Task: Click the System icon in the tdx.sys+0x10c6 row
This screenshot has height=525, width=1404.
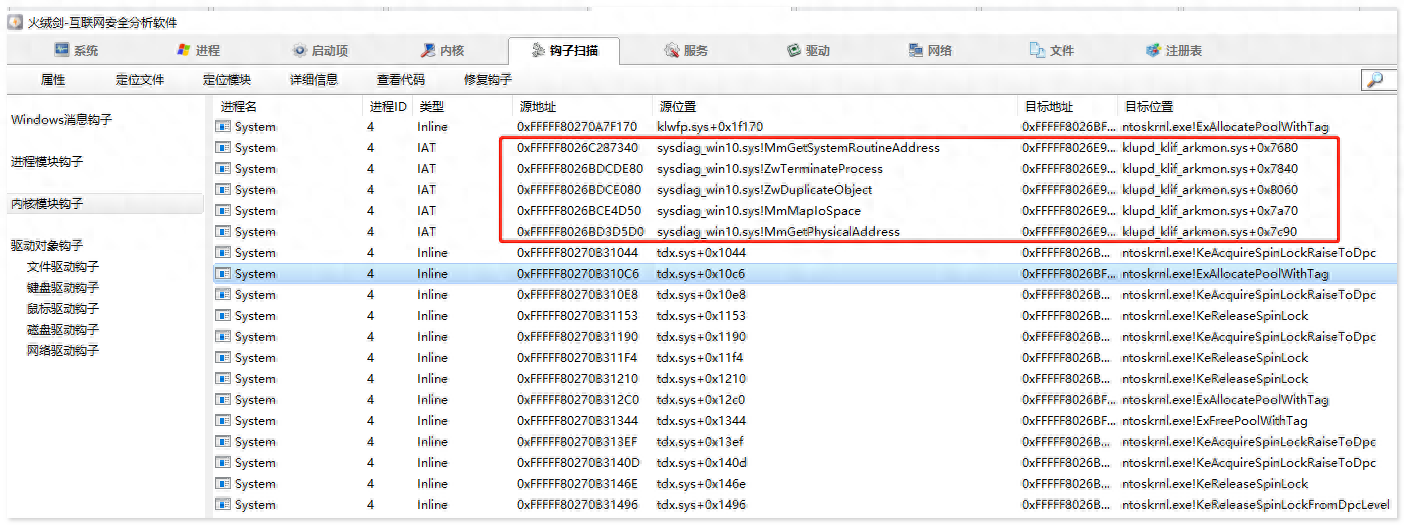Action: [x=223, y=274]
